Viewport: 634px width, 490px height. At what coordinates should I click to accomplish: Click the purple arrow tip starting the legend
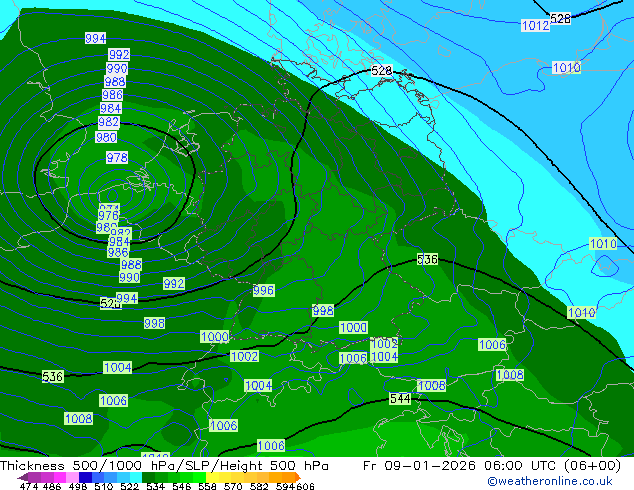pyautogui.click(x=23, y=477)
